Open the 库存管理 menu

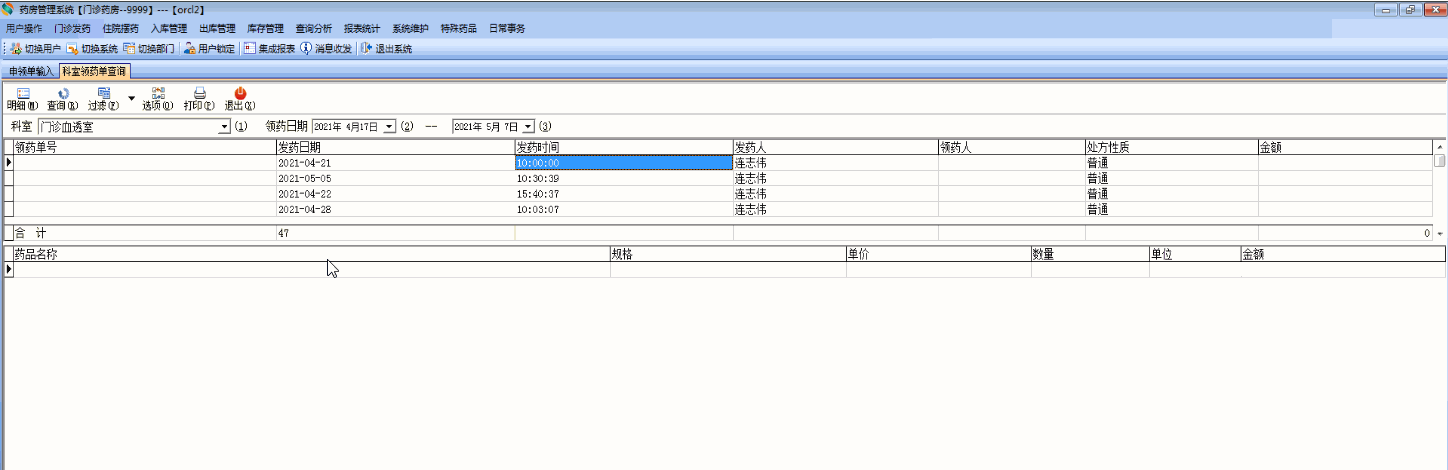point(265,29)
